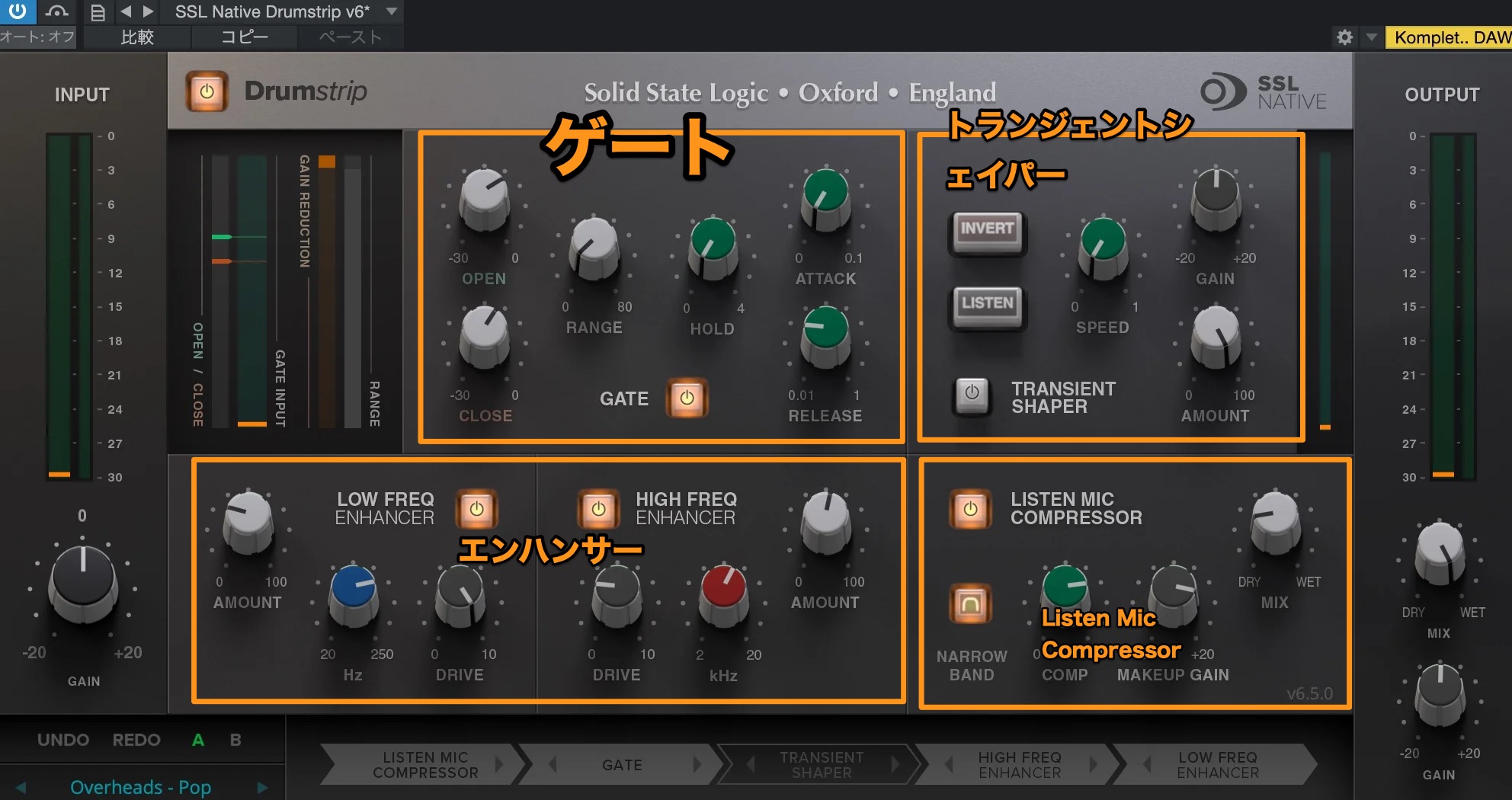Click the sidechain icon next to power

[56, 11]
